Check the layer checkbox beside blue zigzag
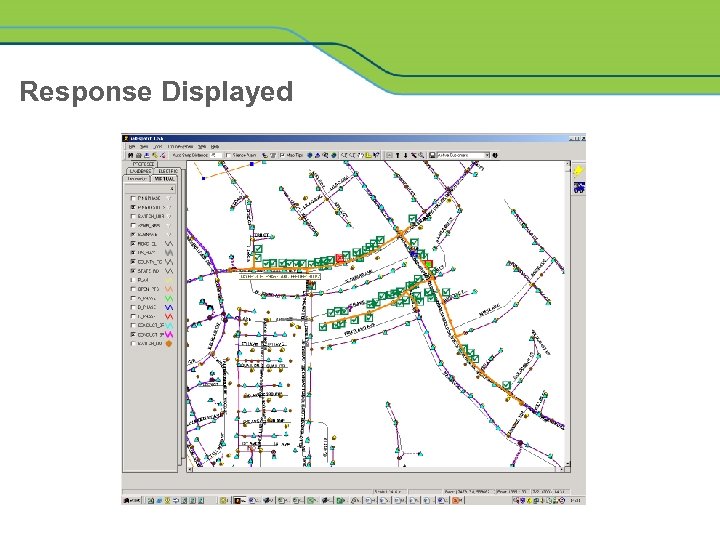The width and height of the screenshot is (720, 540). pos(133,307)
